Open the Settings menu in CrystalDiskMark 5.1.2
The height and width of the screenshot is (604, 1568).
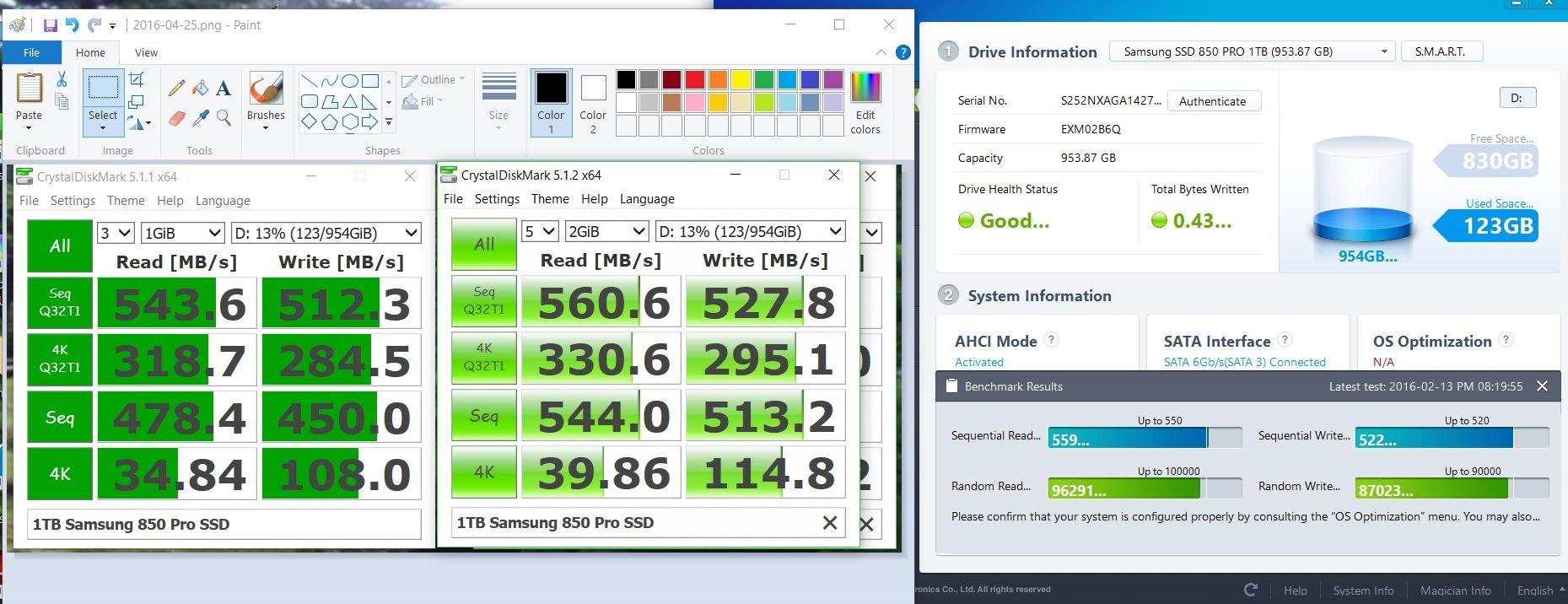click(x=497, y=199)
